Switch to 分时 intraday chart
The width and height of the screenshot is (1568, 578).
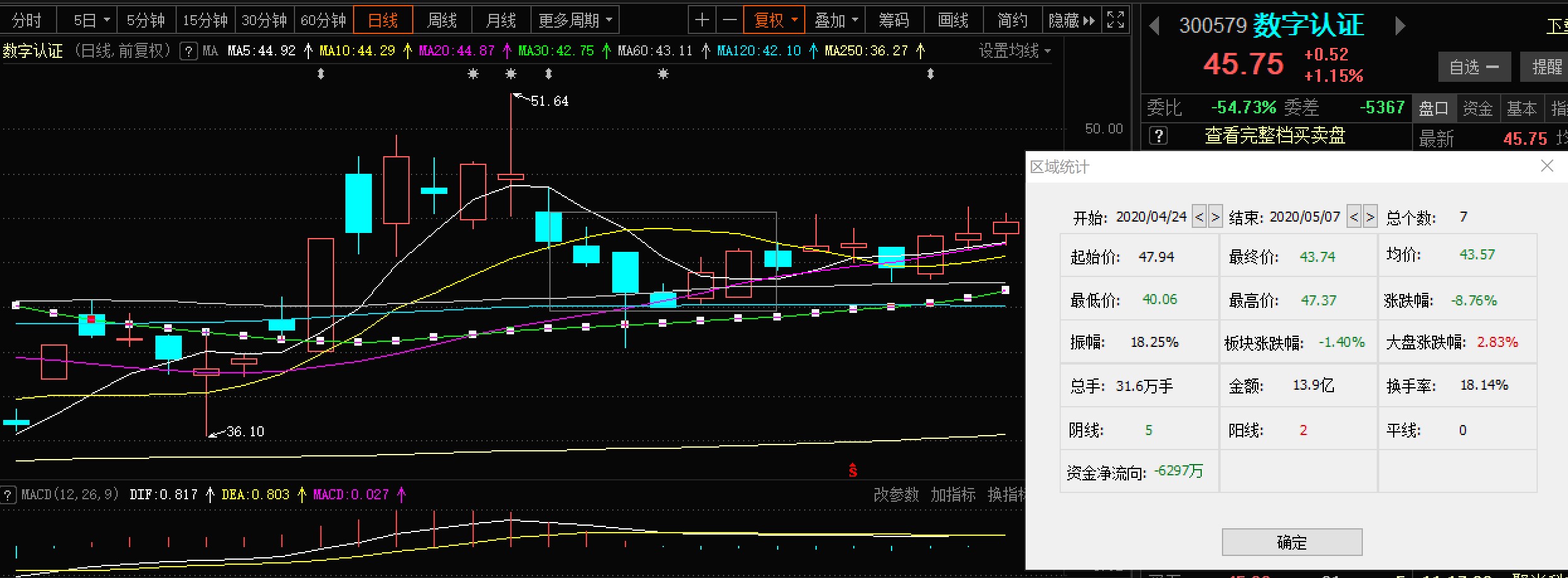point(27,20)
